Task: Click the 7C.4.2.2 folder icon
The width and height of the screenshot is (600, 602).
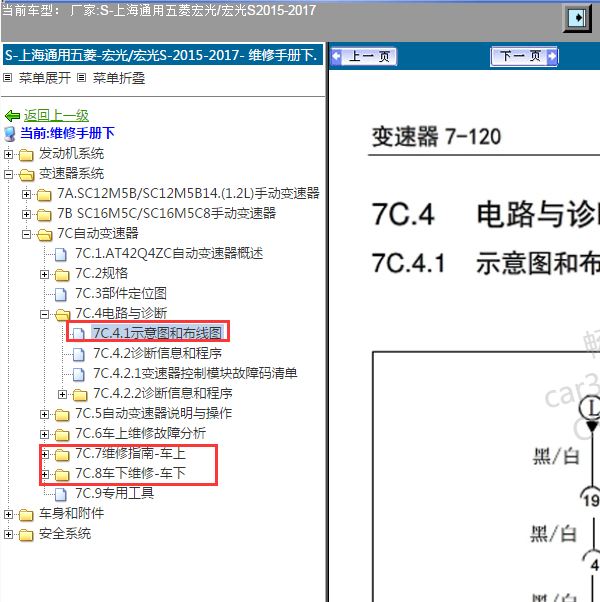Action: (80, 394)
